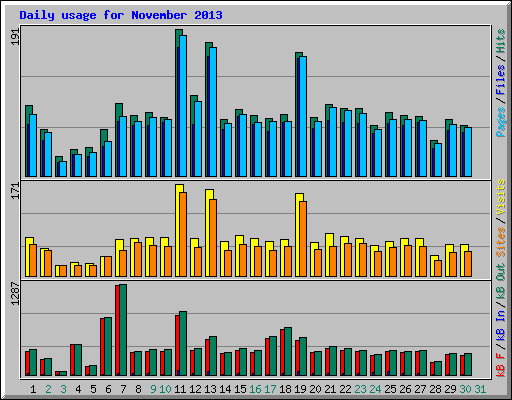Select the cyan hits bar for day 13
This screenshot has height=400, width=512.
click(x=213, y=112)
